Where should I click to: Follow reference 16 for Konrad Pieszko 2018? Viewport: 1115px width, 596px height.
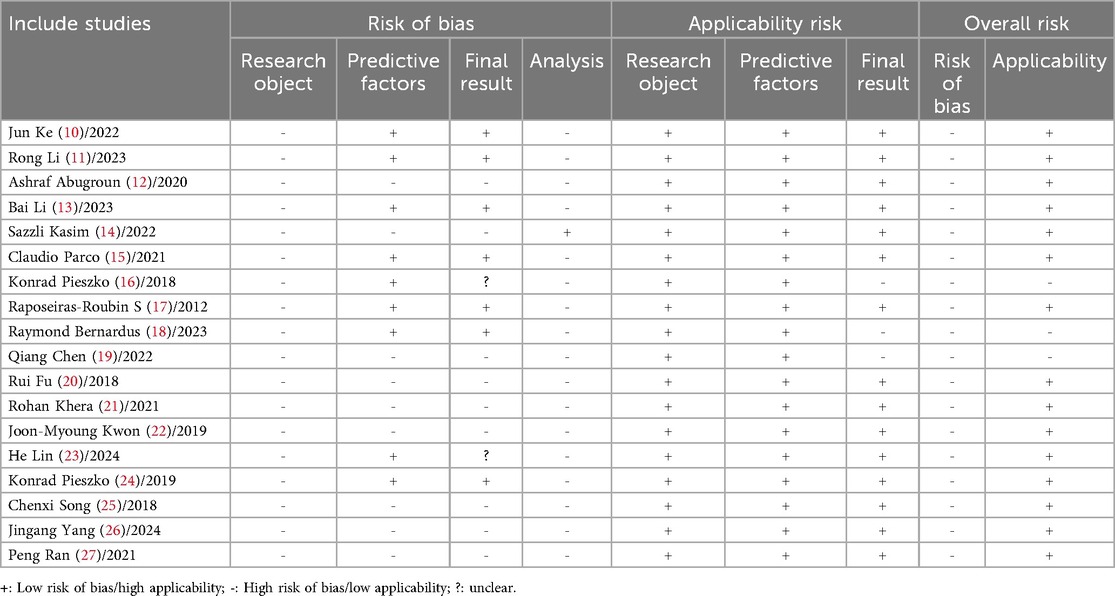127,282
